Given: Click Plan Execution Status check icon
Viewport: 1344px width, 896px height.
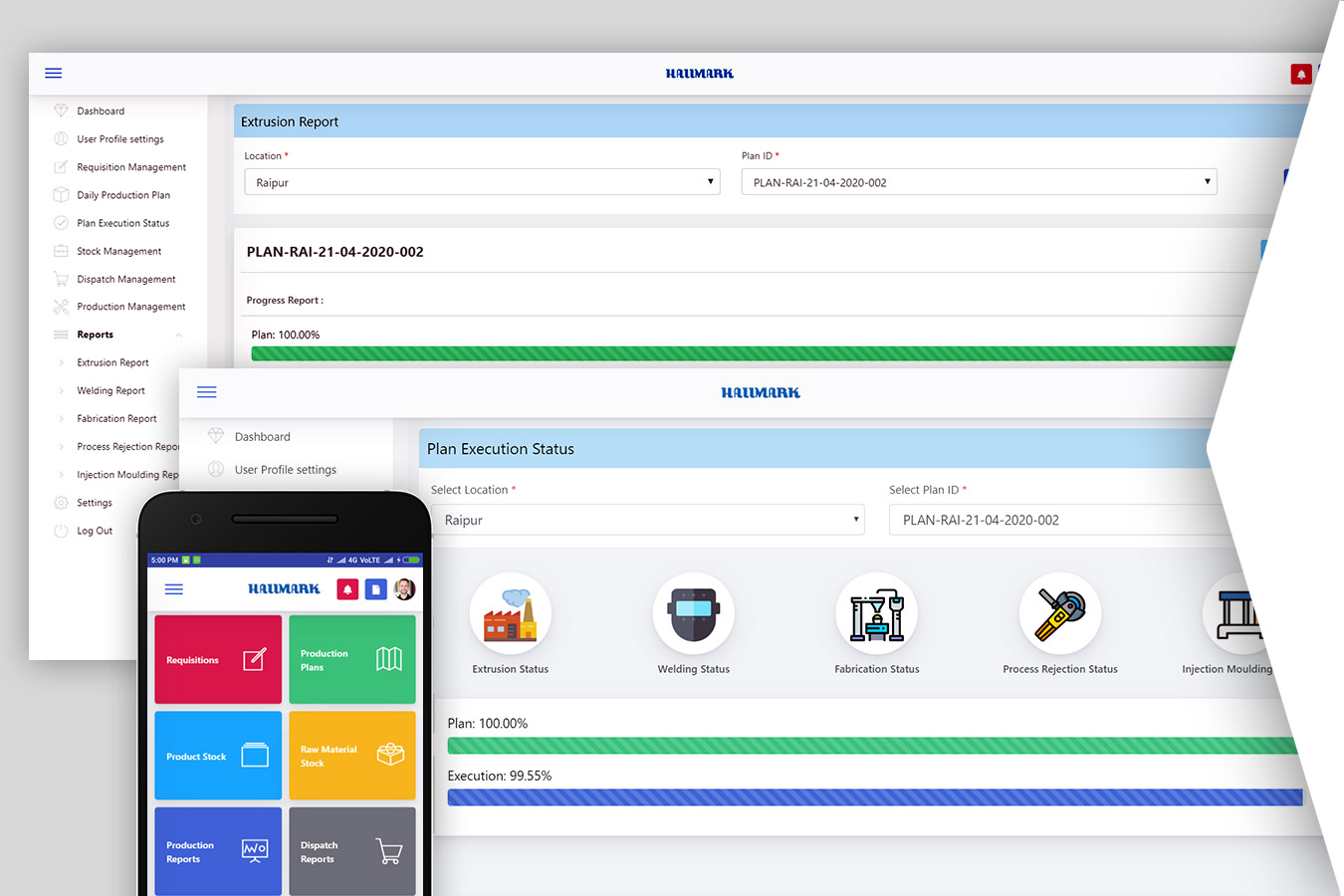Looking at the screenshot, I should pyautogui.click(x=61, y=222).
